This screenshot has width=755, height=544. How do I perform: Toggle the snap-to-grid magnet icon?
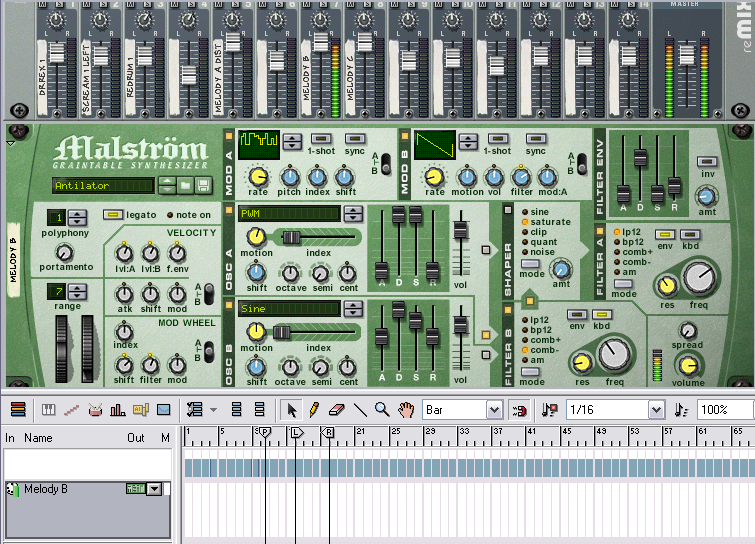coord(520,410)
